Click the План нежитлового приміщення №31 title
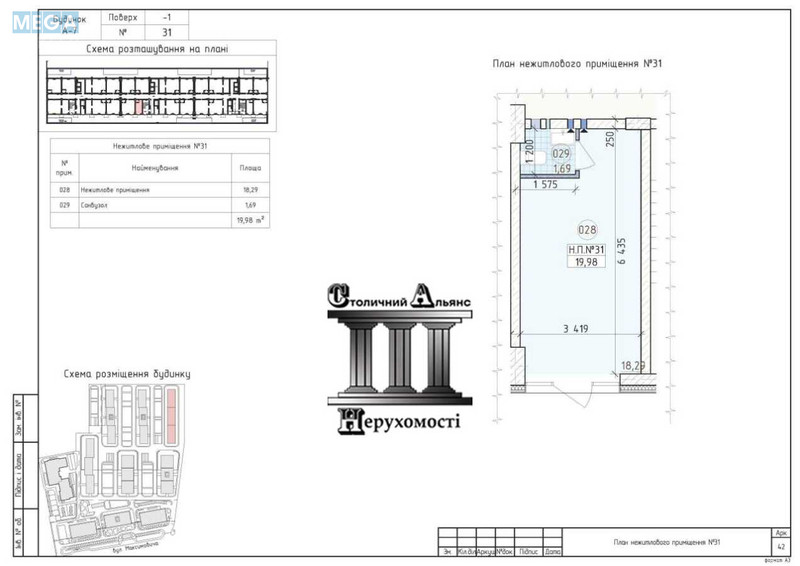Image resolution: width=800 pixels, height=566 pixels. coord(578,63)
